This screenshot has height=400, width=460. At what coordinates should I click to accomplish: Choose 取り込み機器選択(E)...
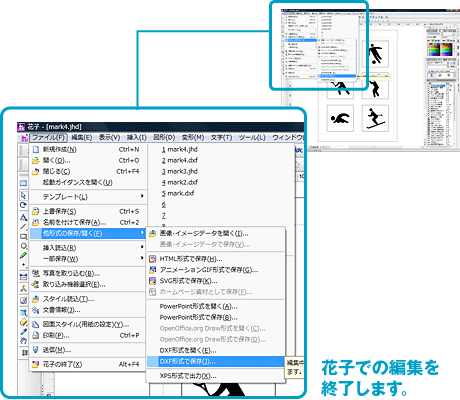89,284
